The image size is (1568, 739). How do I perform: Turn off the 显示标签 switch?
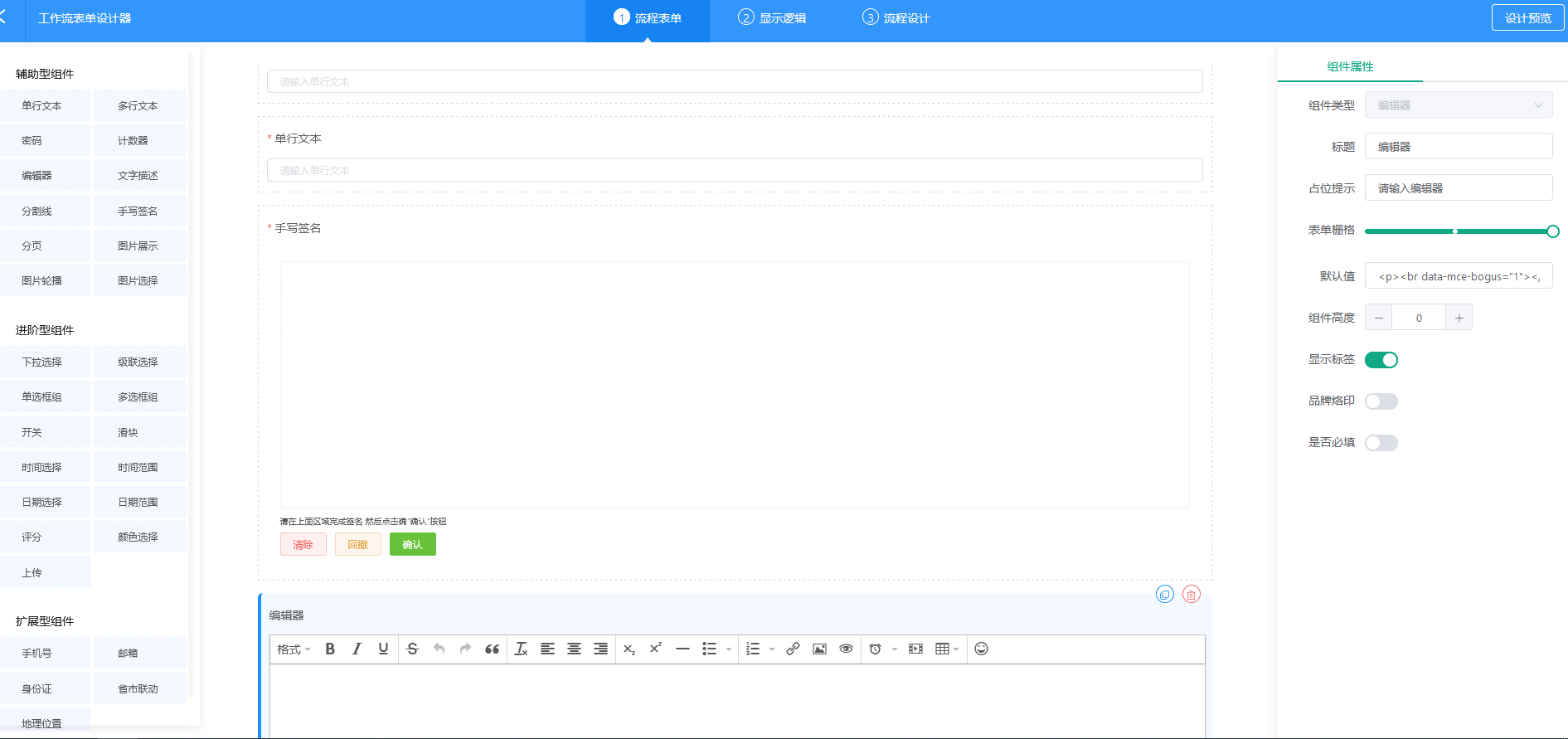(x=1381, y=360)
